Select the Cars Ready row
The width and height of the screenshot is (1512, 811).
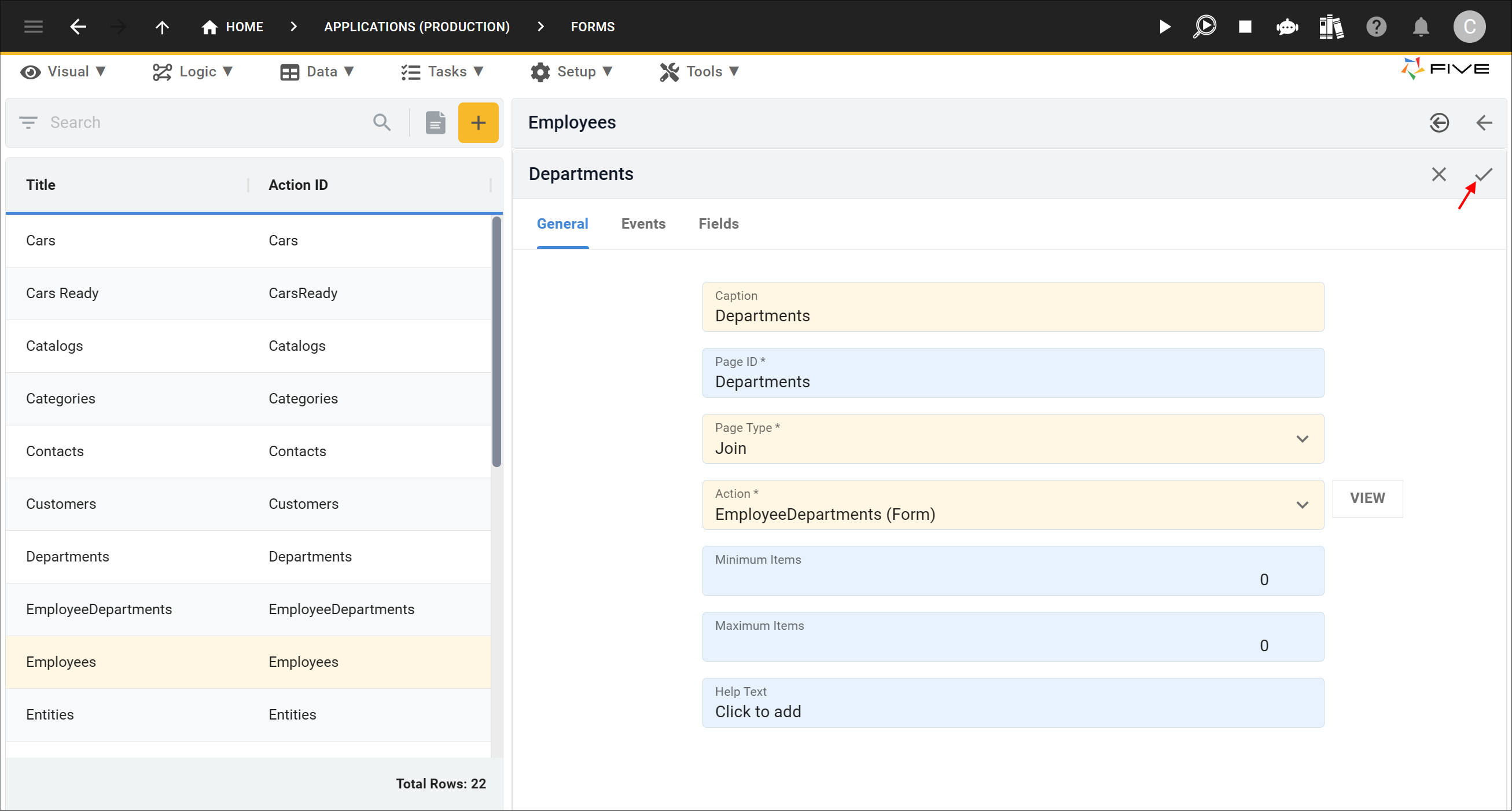coord(248,293)
